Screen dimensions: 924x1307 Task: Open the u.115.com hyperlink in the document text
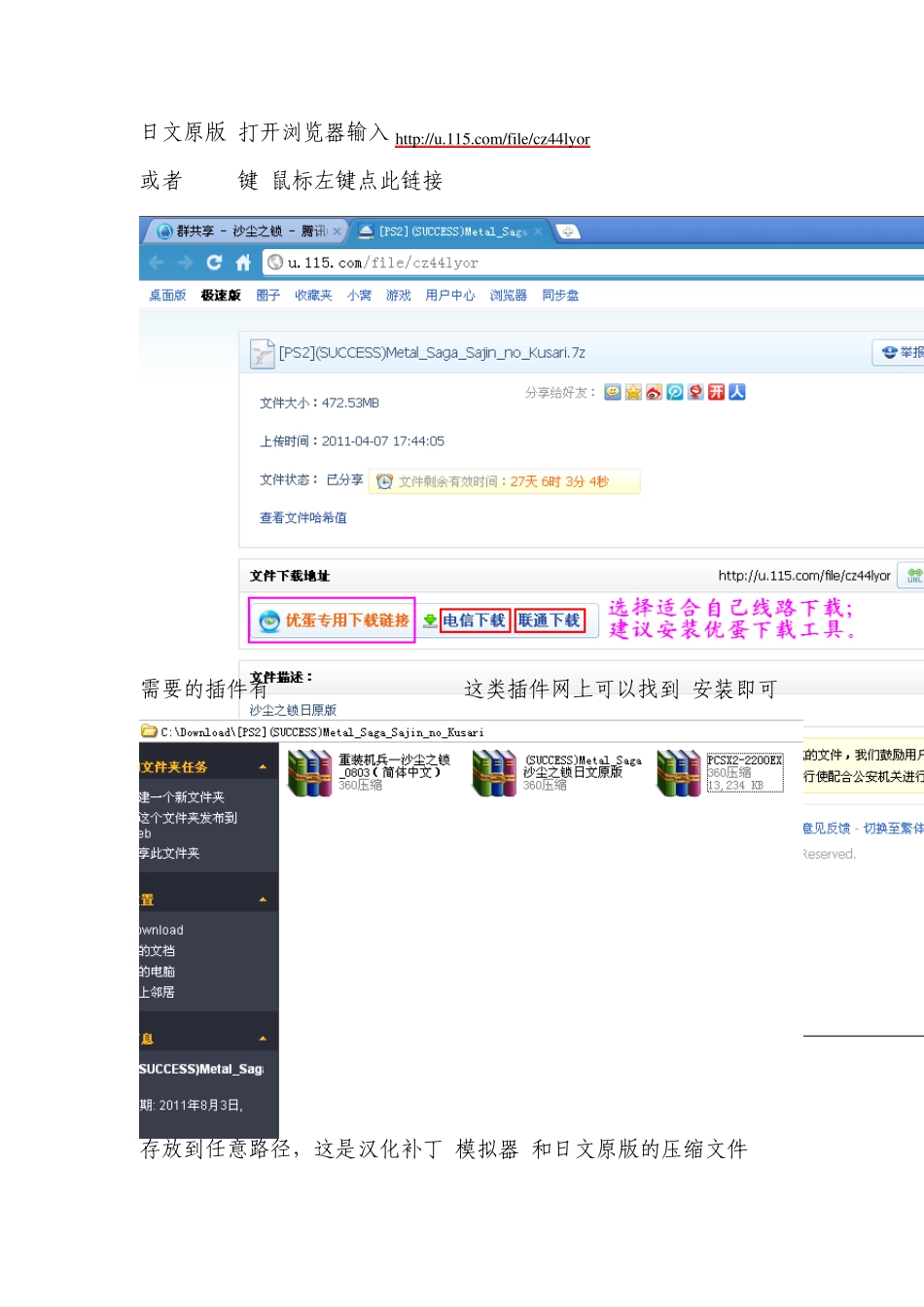click(x=492, y=139)
